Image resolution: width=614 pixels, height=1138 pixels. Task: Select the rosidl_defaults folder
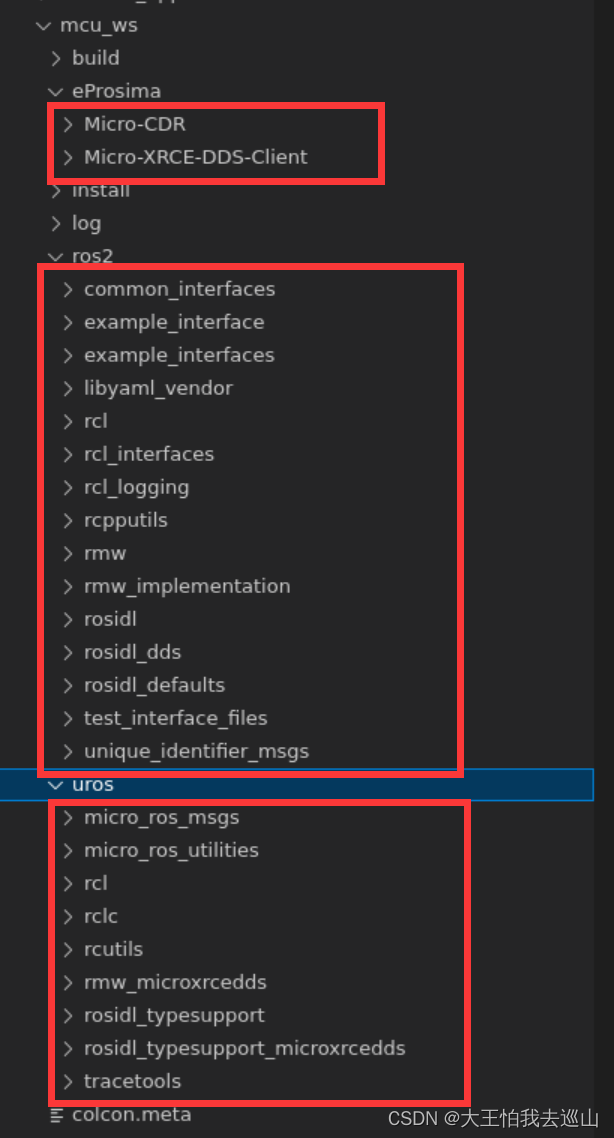coord(154,684)
